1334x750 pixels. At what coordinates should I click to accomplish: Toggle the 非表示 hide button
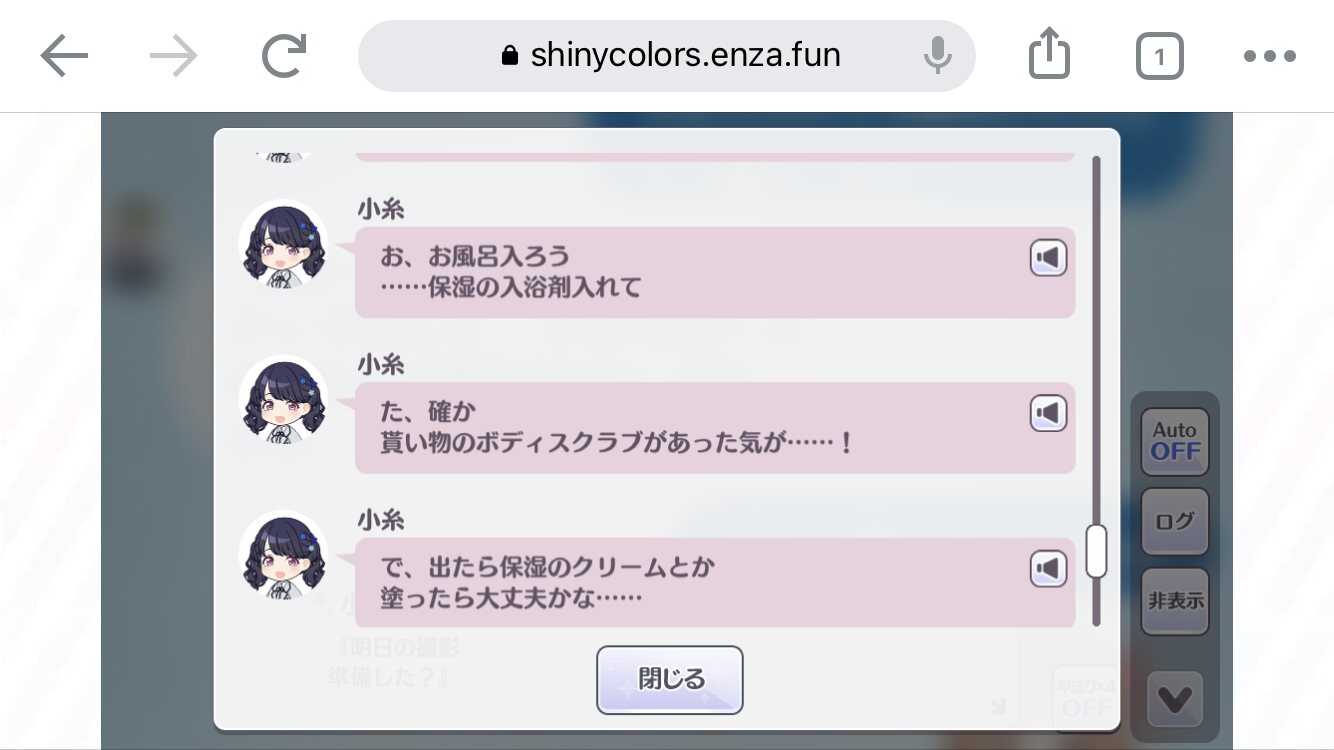coord(1175,601)
